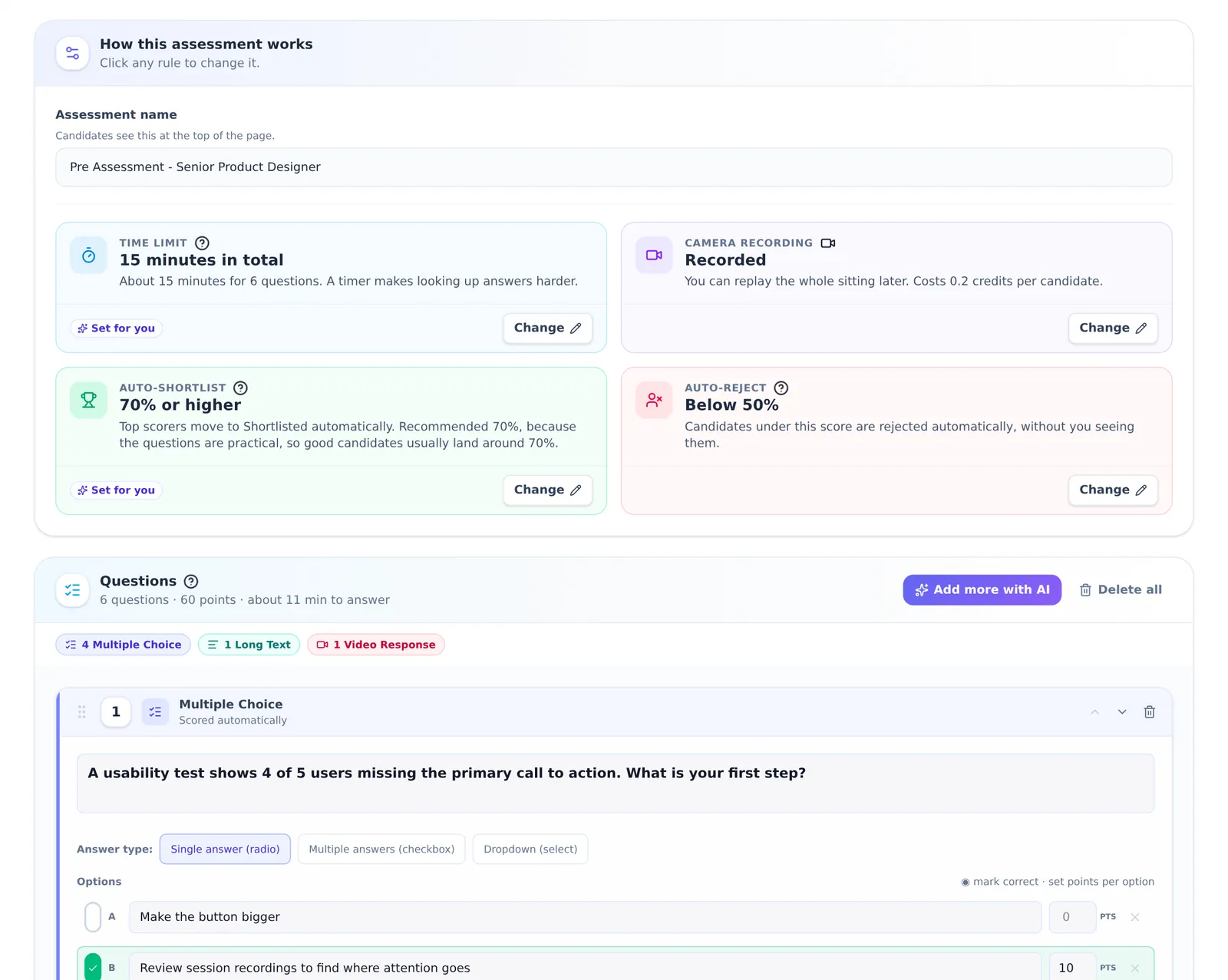Click the multiple choice type icon on question 1
This screenshot has width=1228, height=980.
click(x=155, y=712)
